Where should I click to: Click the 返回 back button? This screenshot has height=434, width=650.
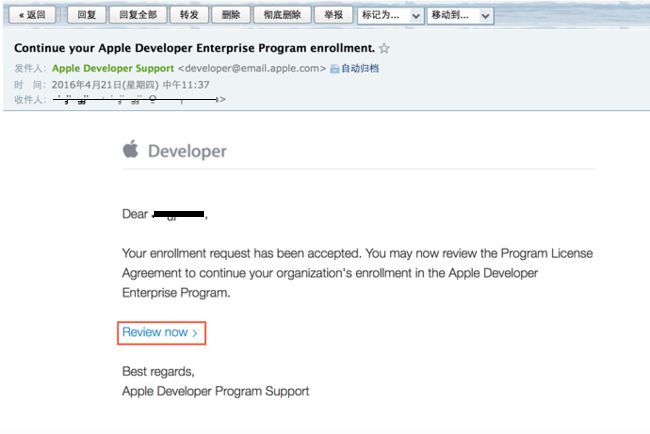[x=32, y=15]
